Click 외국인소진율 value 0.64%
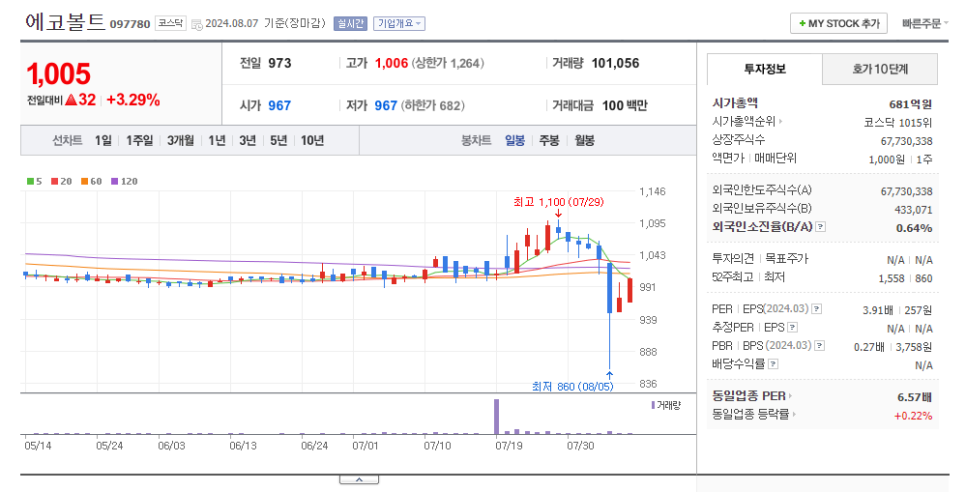 914,228
